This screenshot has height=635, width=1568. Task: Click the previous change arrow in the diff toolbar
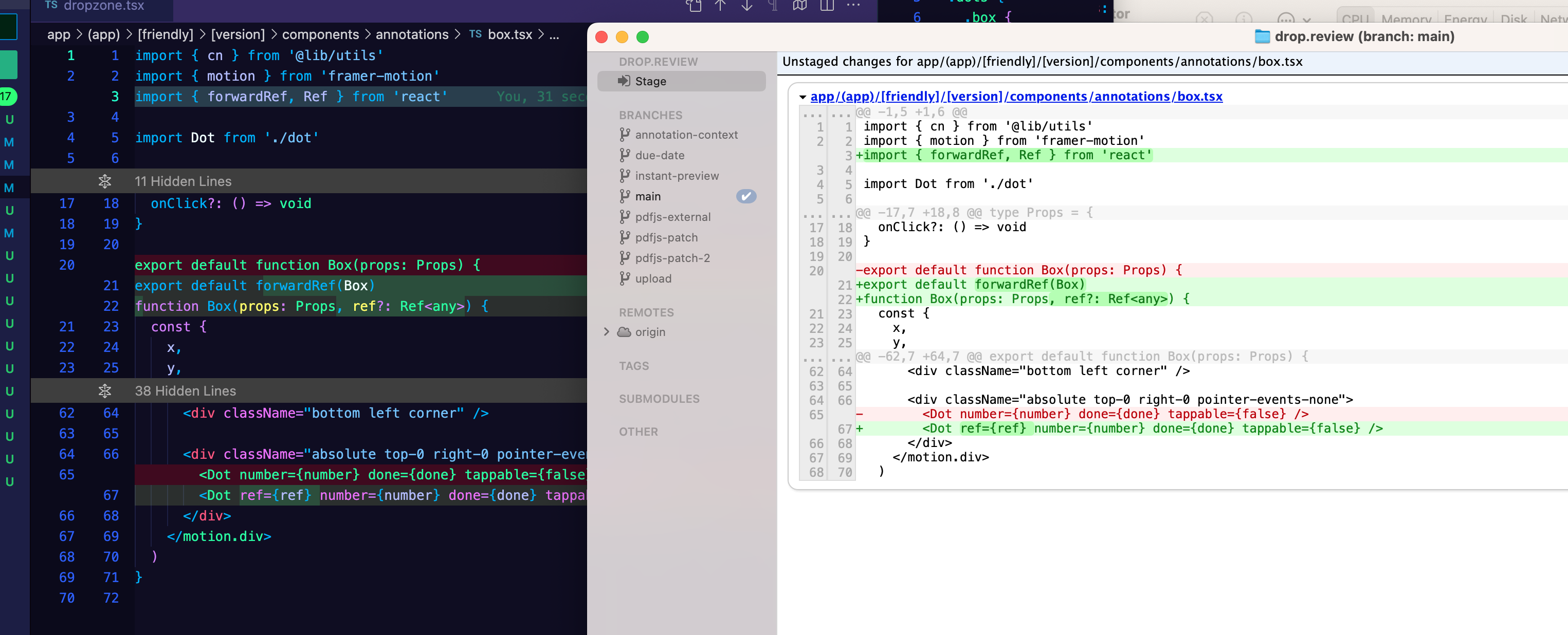[x=721, y=7]
